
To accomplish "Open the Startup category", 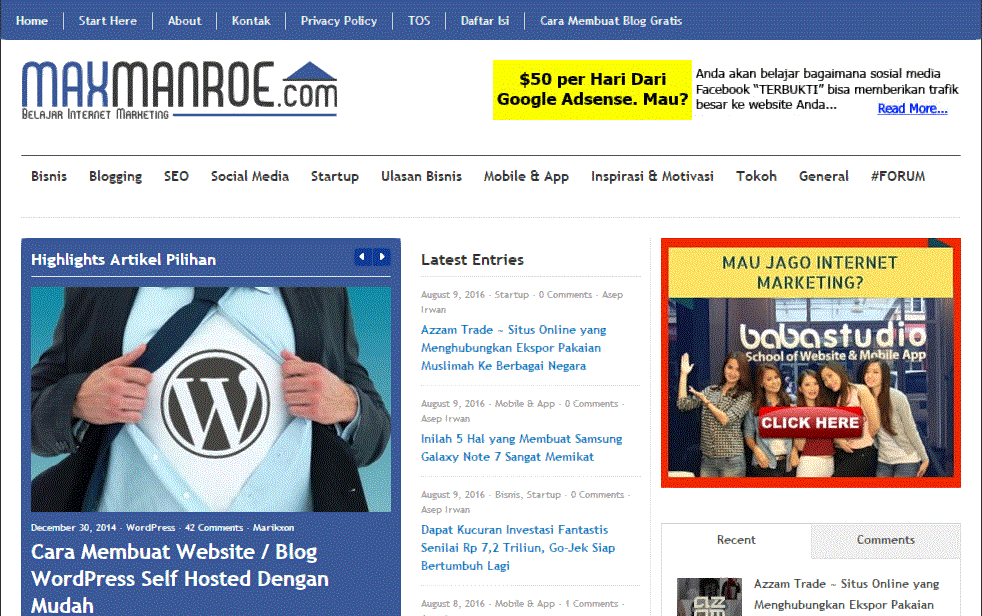I will [x=335, y=177].
